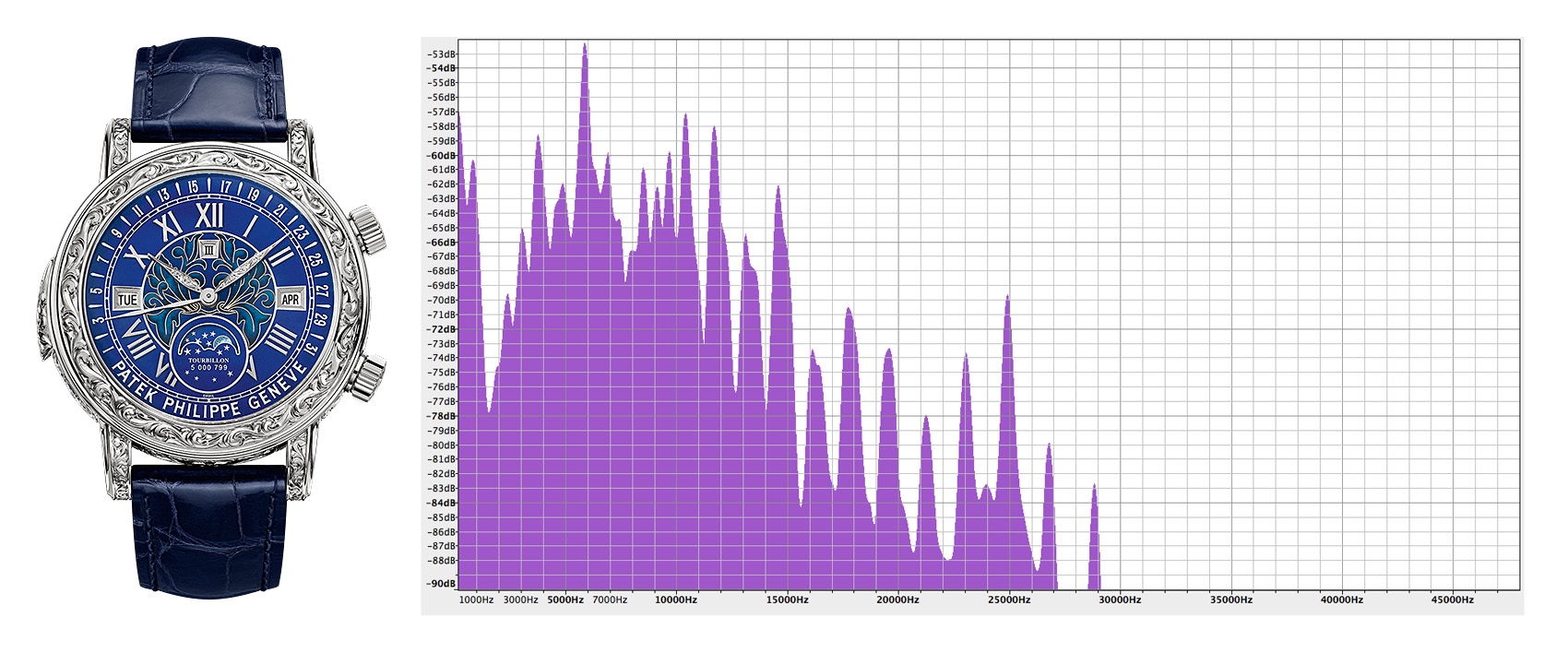1568x653 pixels.
Task: Click the -53dB level label
Action: pyautogui.click(x=442, y=53)
